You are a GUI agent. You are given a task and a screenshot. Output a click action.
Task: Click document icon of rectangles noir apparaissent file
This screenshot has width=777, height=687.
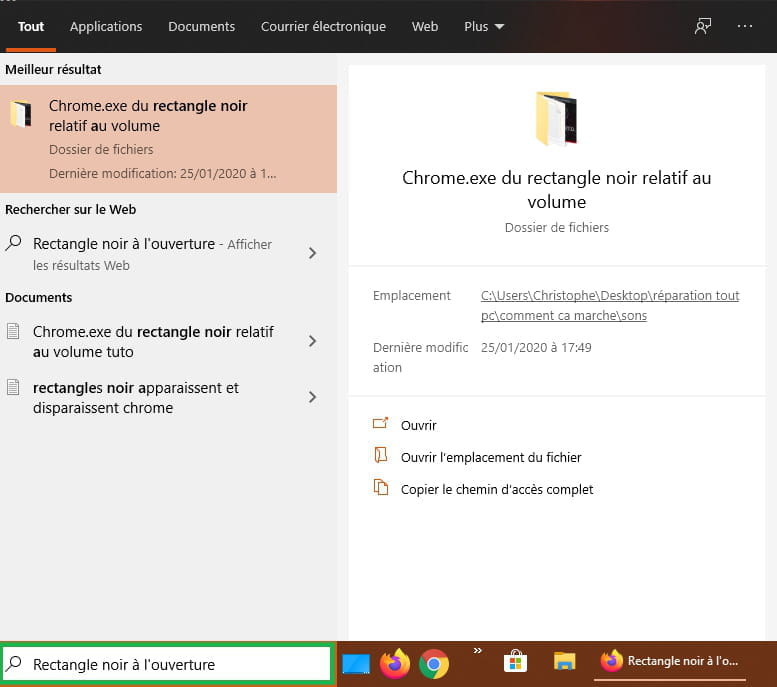tap(13, 387)
